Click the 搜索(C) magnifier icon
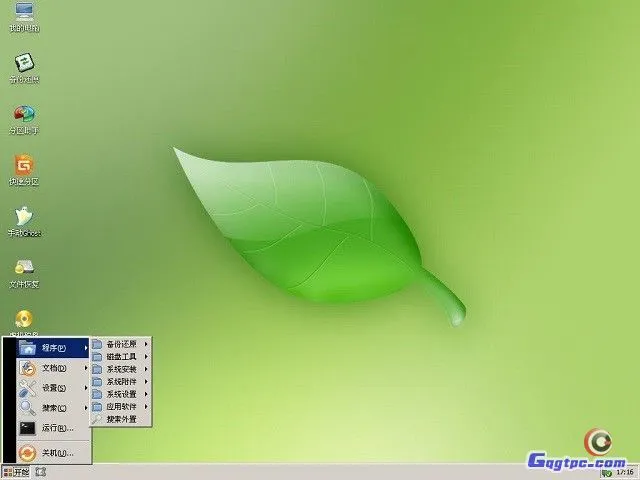Image resolution: width=640 pixels, height=480 pixels. point(28,407)
